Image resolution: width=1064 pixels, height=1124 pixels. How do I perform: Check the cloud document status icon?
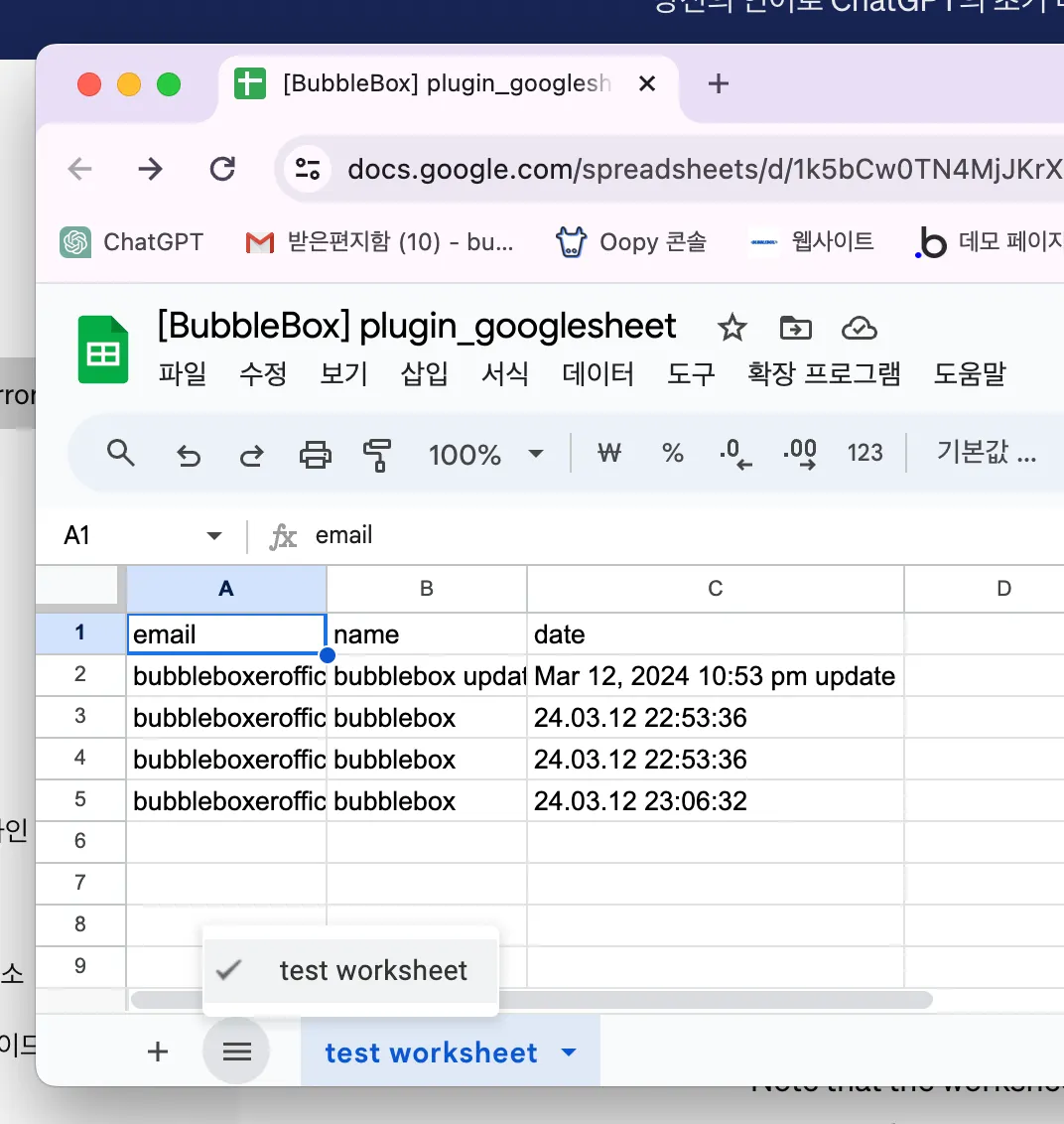[860, 329]
